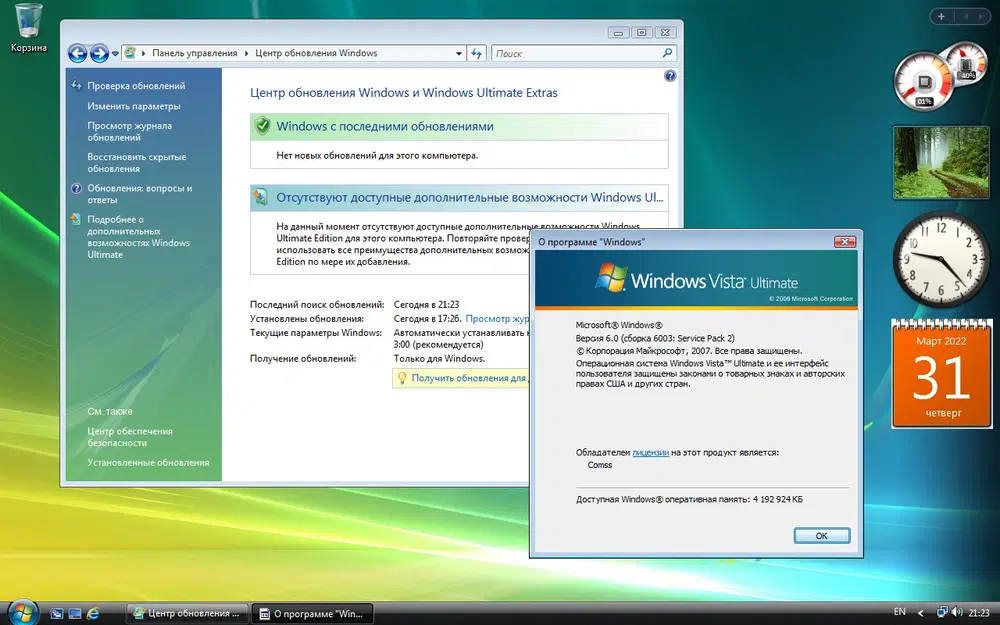Click 'Просмотр журнала' link next to installed updates

pyautogui.click(x=497, y=318)
